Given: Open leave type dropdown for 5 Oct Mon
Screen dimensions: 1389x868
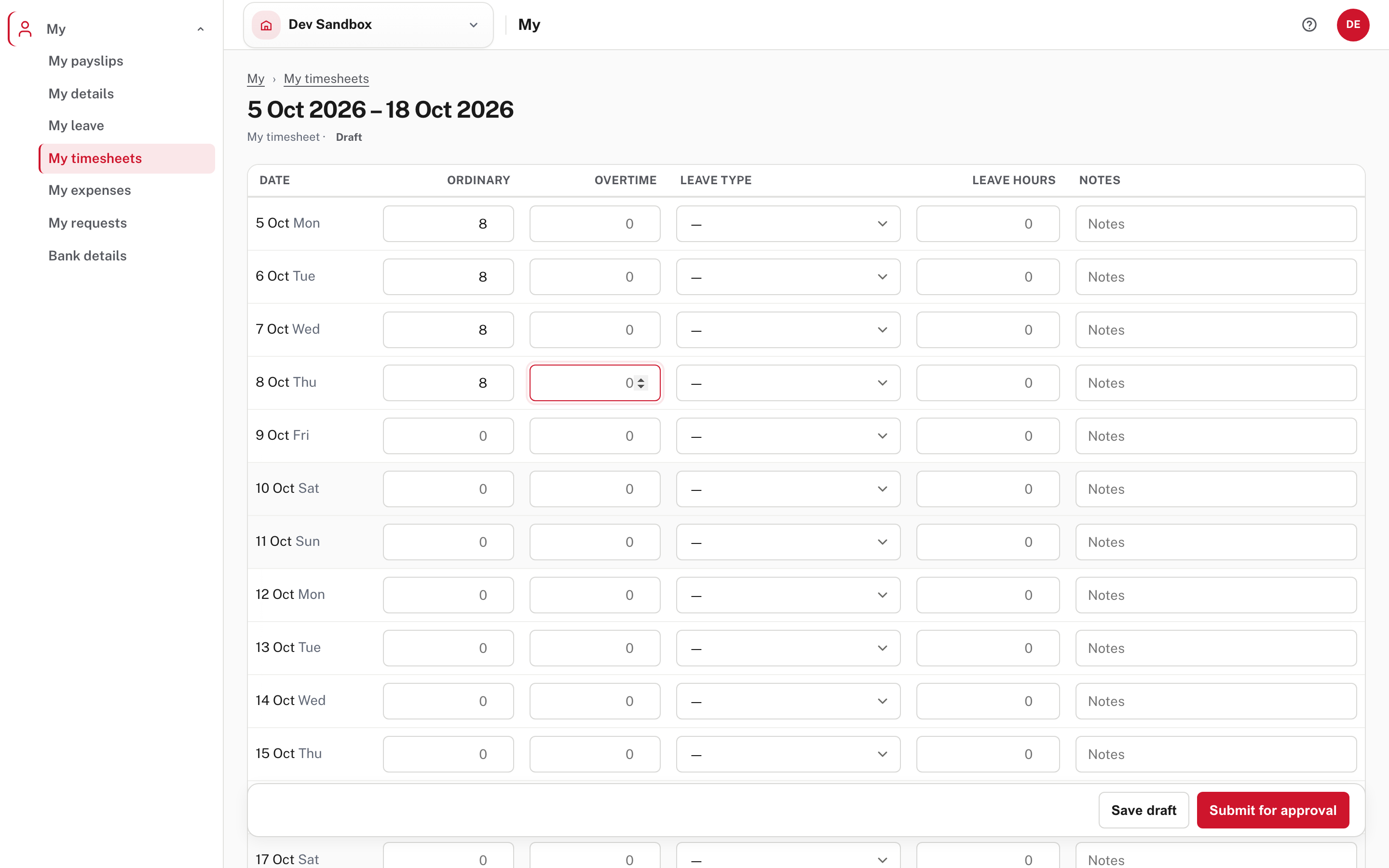Looking at the screenshot, I should coord(788,224).
